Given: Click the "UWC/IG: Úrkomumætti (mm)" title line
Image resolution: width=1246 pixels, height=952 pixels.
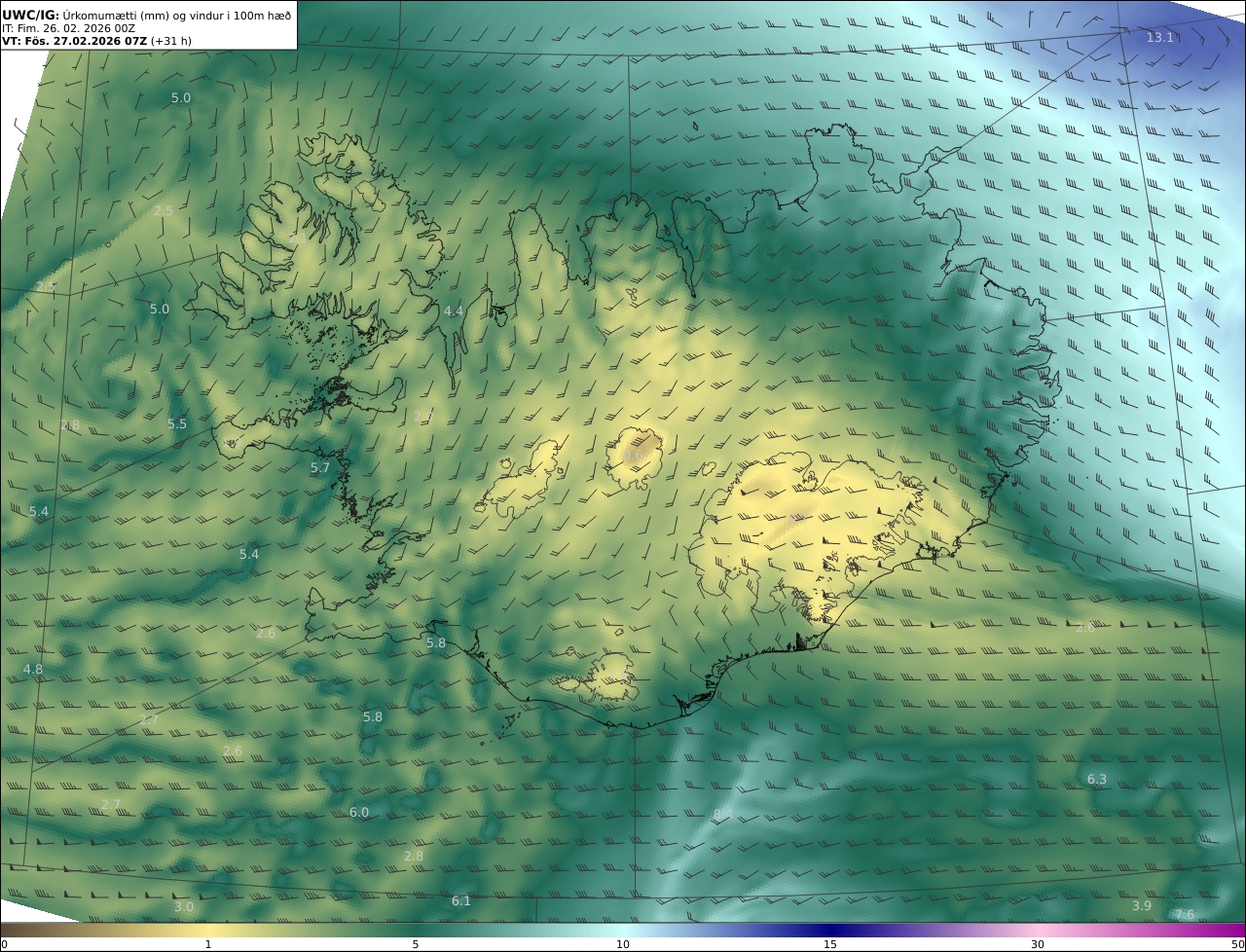Looking at the screenshot, I should coord(147,15).
